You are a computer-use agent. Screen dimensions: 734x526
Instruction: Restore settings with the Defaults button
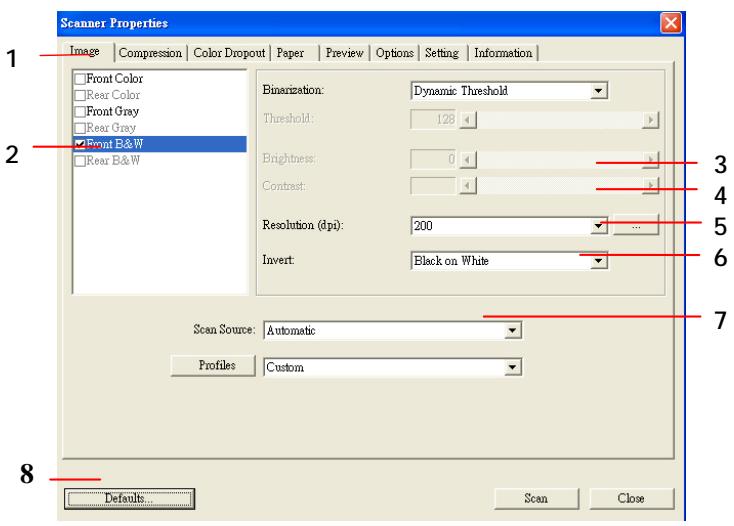130,498
